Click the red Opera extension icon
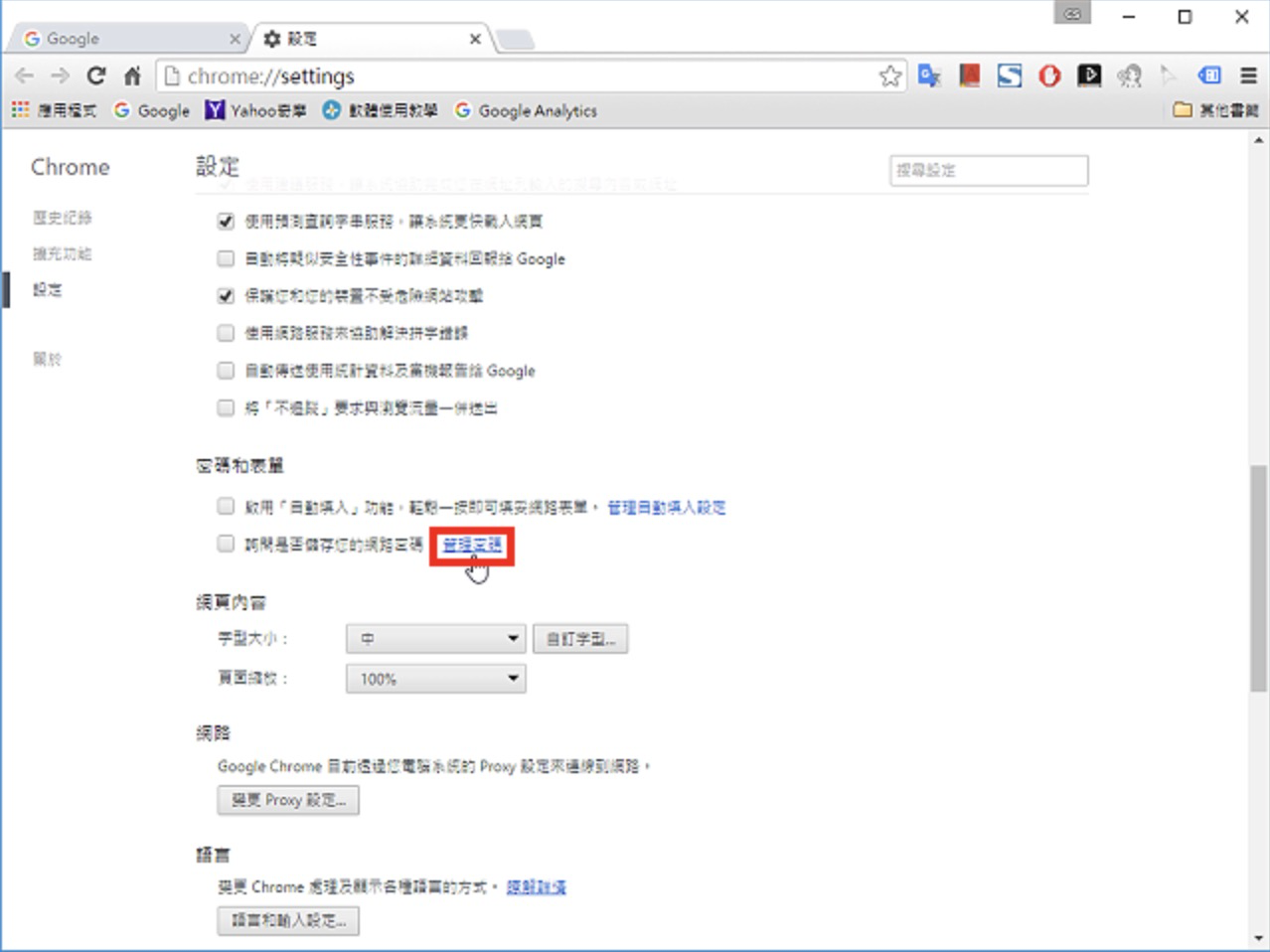Image resolution: width=1270 pixels, height=952 pixels. click(1049, 76)
